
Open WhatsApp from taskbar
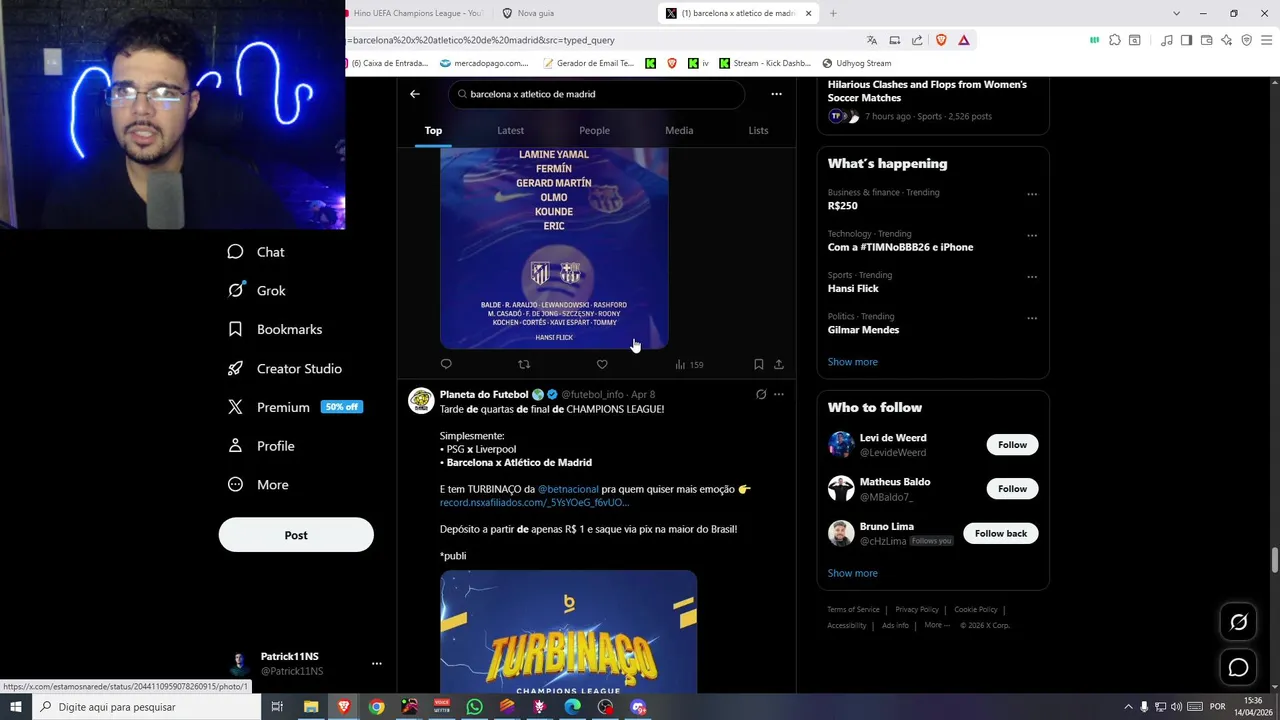click(475, 707)
